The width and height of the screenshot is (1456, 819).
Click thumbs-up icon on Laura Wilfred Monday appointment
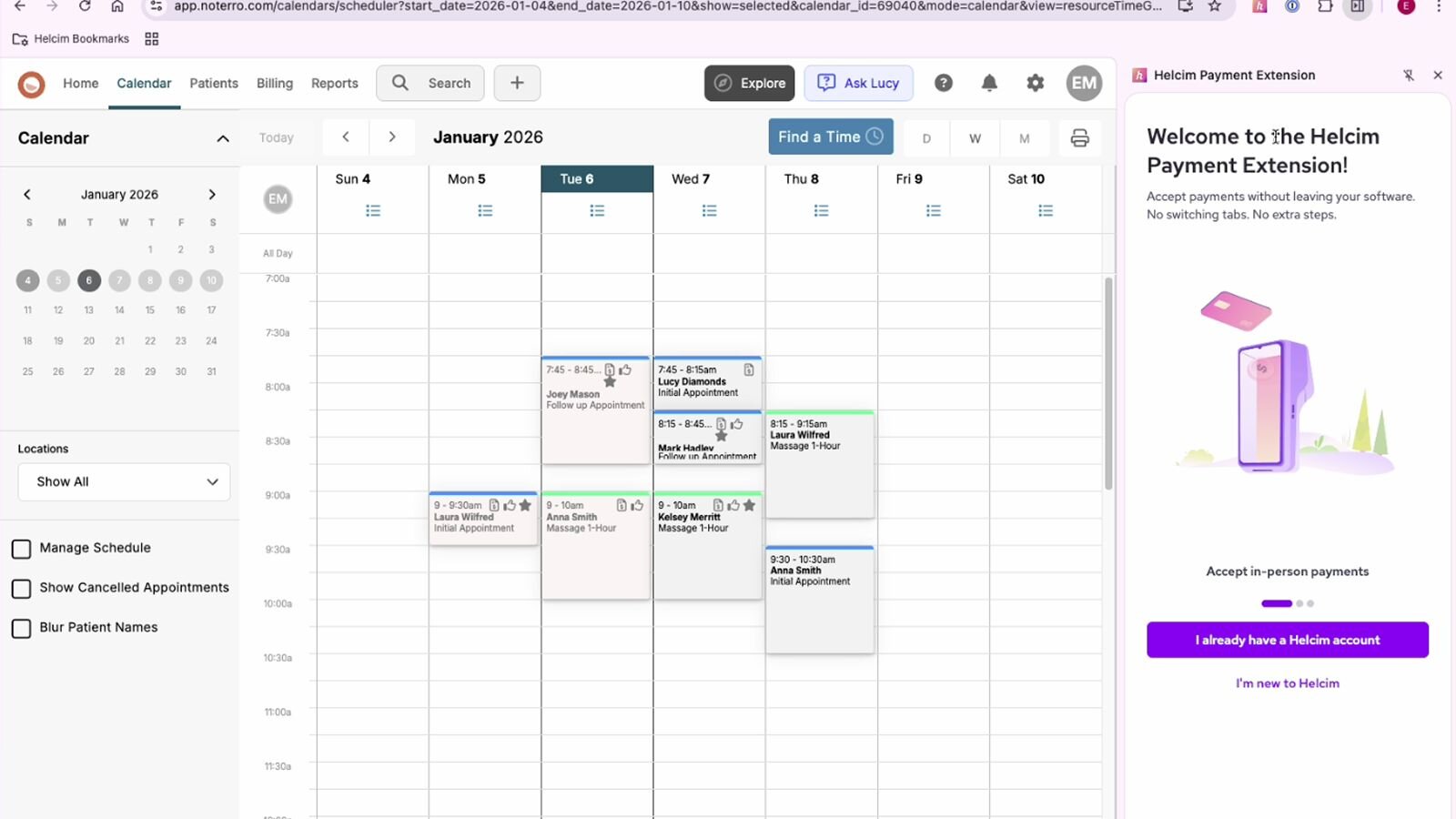(x=510, y=505)
